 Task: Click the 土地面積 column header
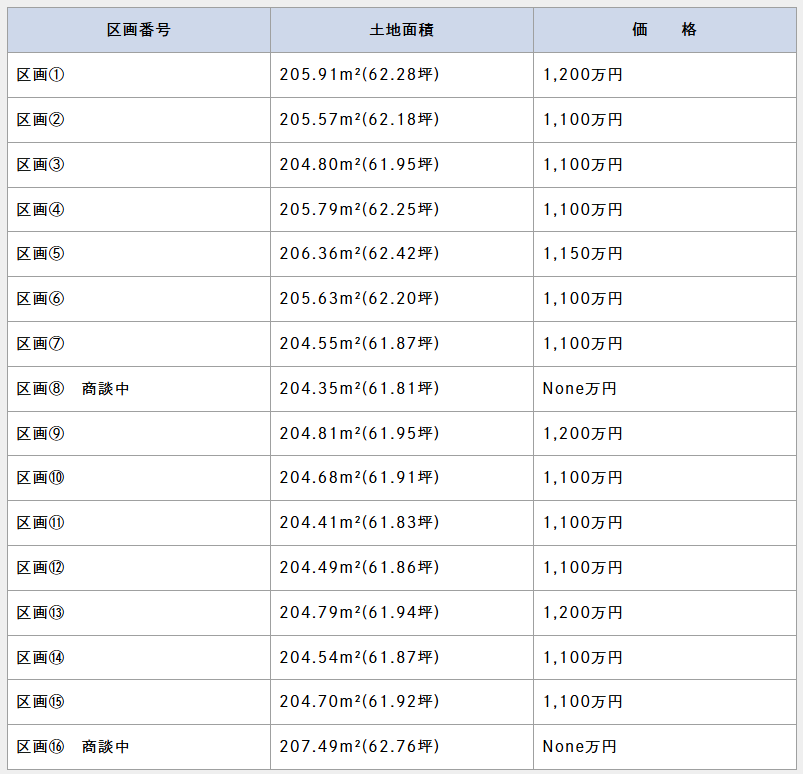tap(401, 30)
